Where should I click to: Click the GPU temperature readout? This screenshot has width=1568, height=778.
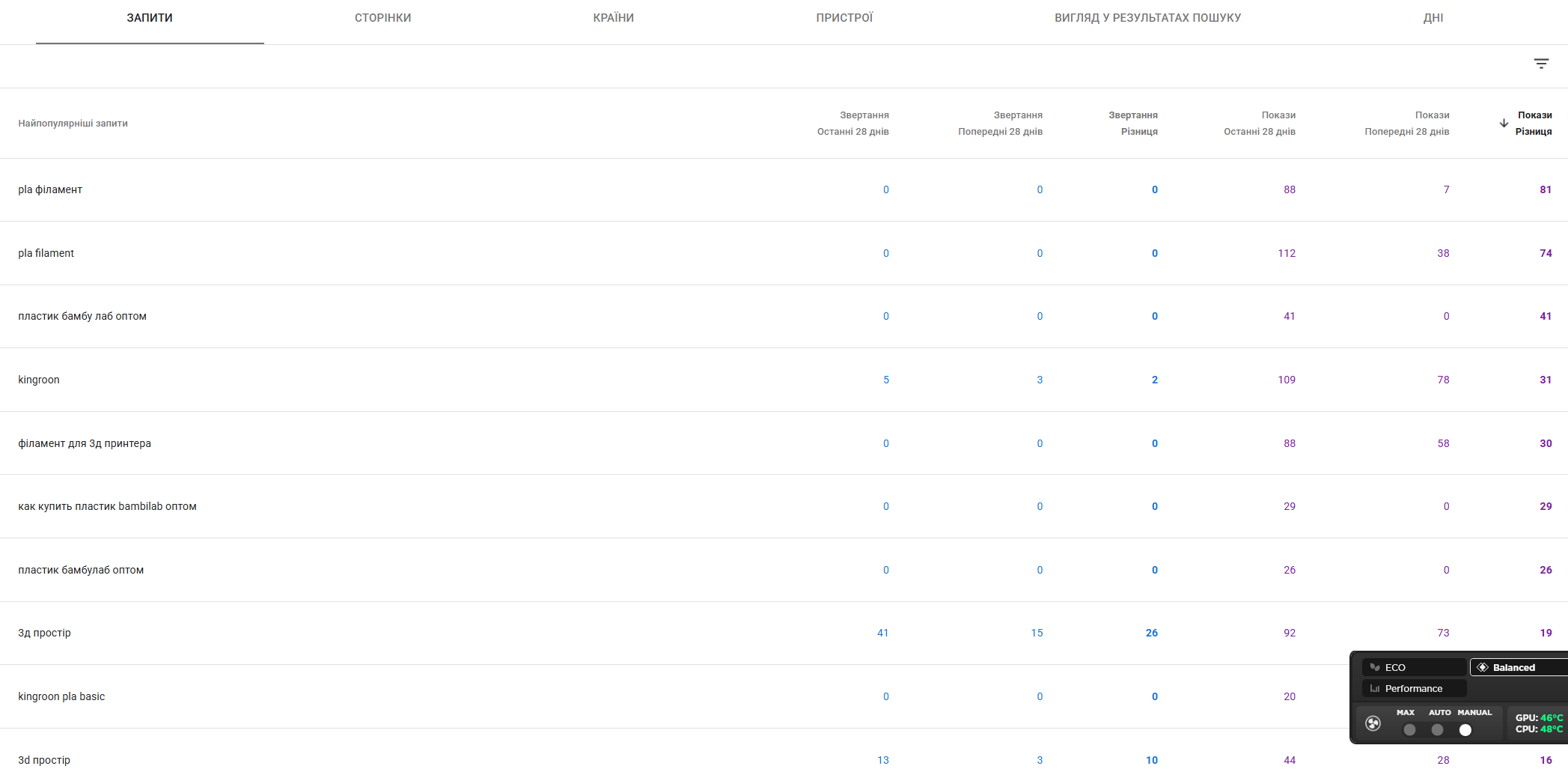[x=1539, y=717]
